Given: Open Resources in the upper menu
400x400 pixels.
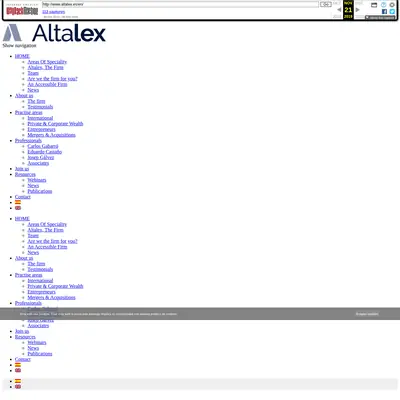Looking at the screenshot, I should tap(25, 175).
